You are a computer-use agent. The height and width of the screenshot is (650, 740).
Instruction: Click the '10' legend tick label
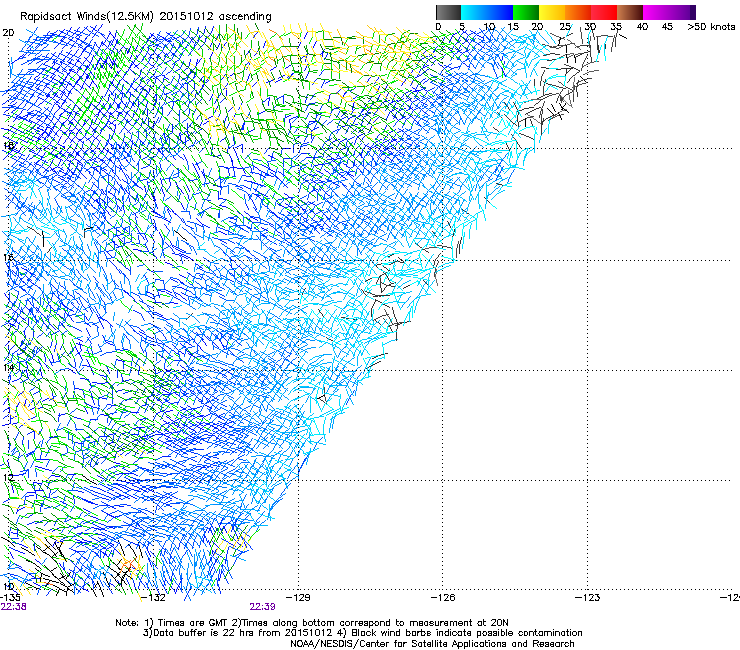[489, 27]
